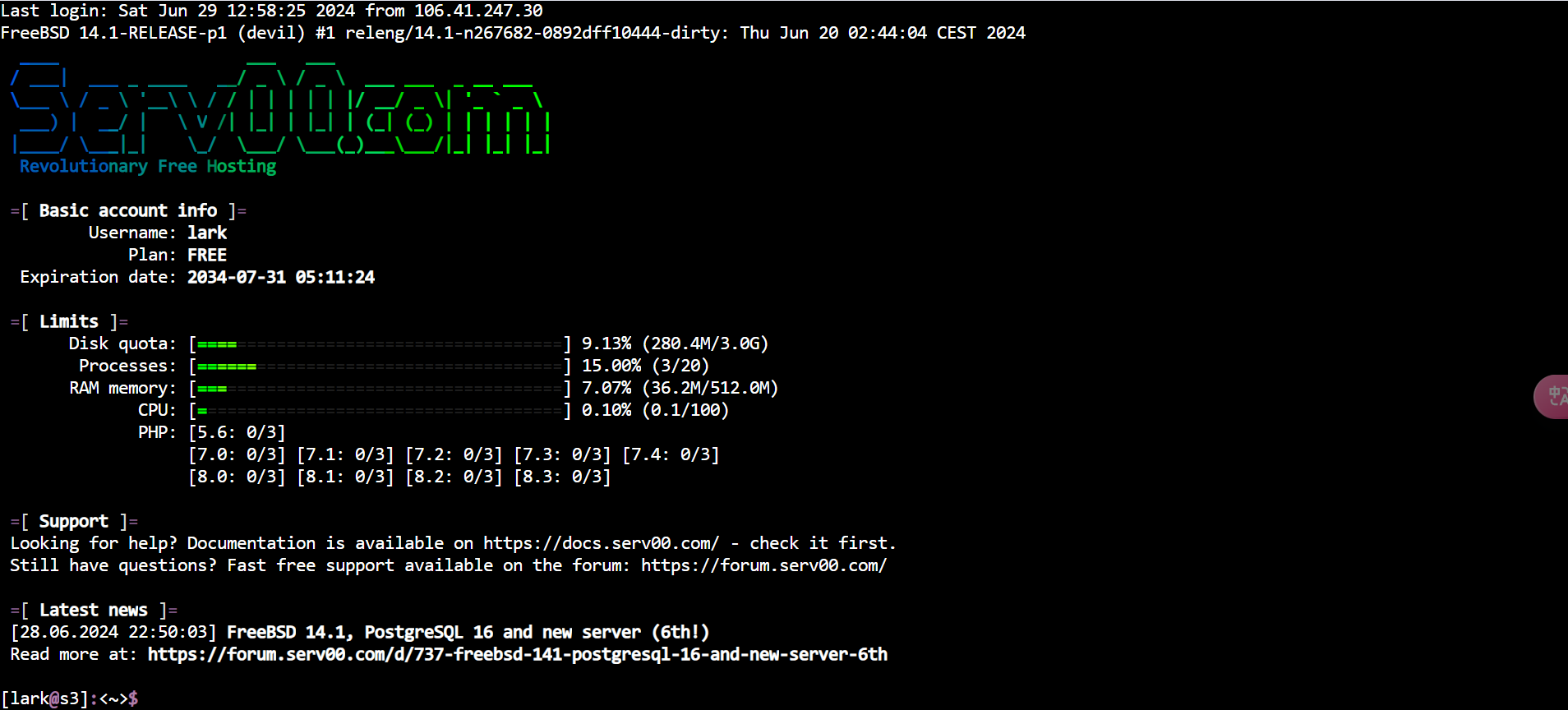The height and width of the screenshot is (710, 1568).
Task: Click the Support section header
Action: 74,521
